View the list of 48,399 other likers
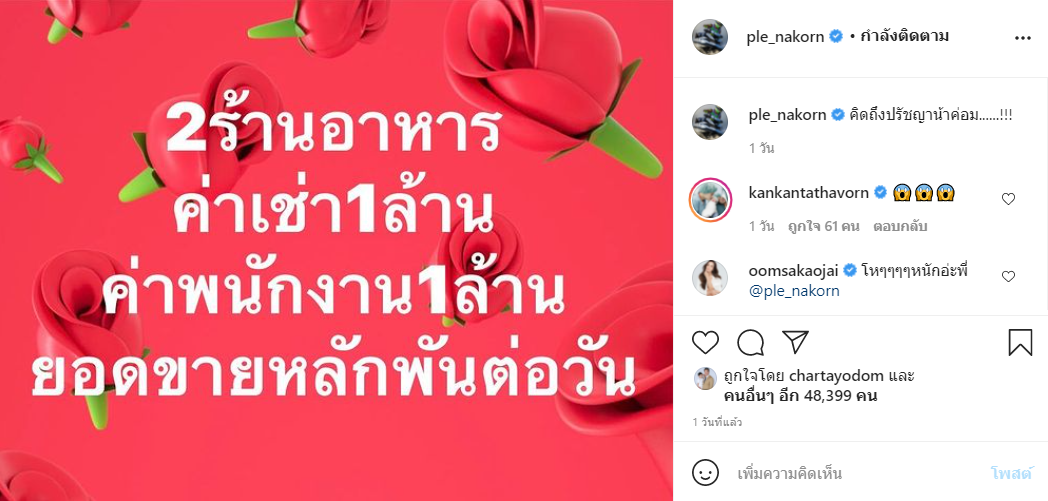Viewport: 1048px width, 501px height. pyautogui.click(x=801, y=396)
